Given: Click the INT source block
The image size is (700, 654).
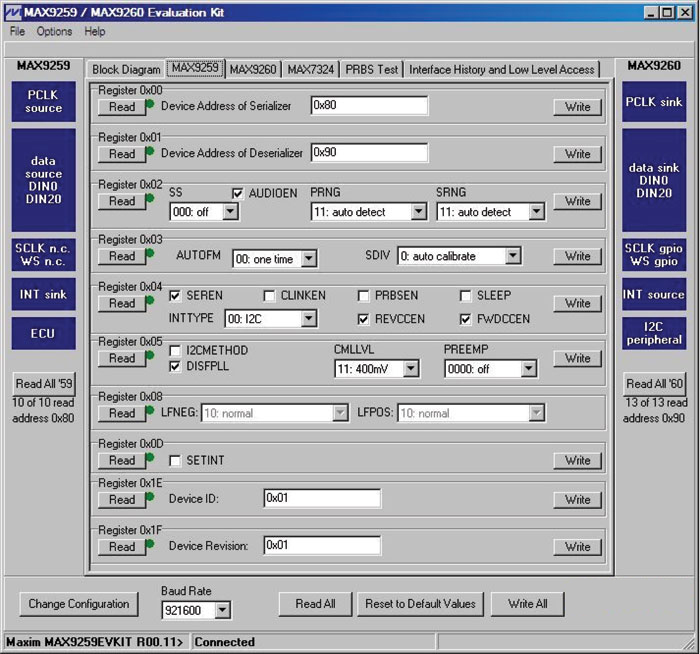Looking at the screenshot, I should click(x=654, y=294).
